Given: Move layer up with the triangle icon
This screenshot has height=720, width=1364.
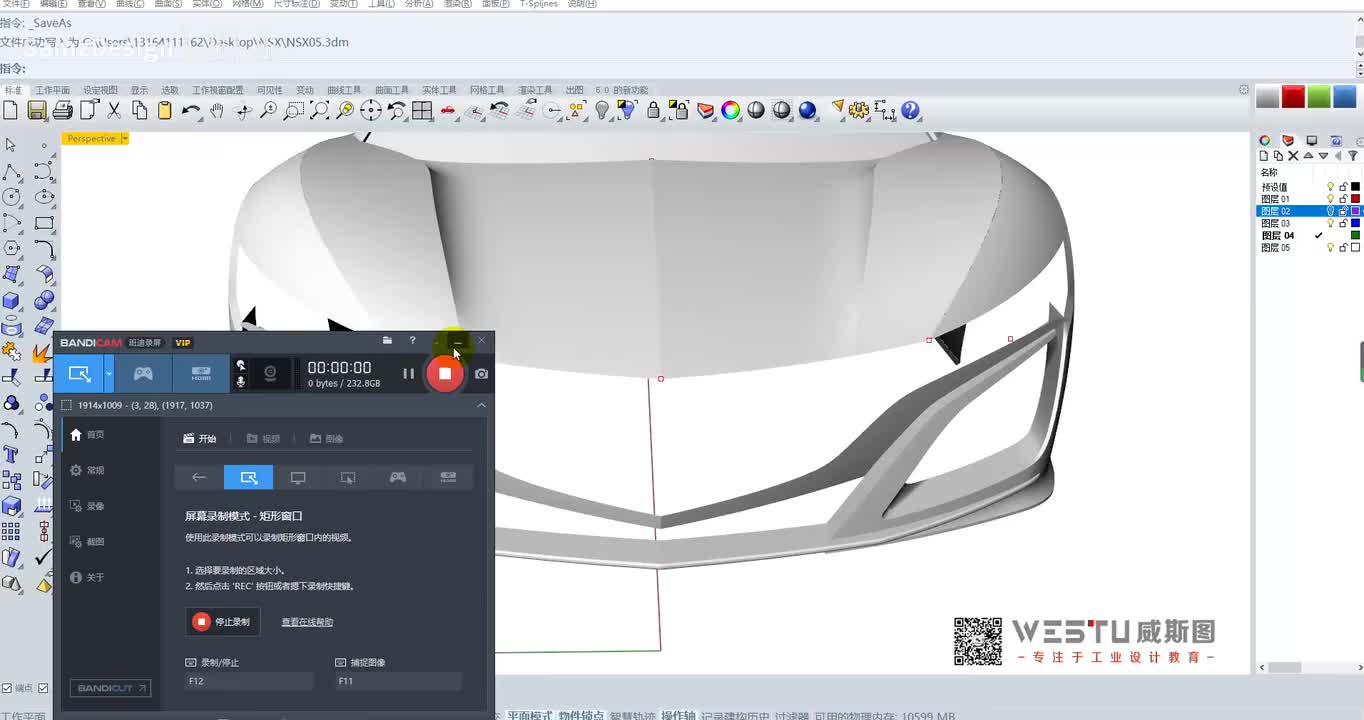Looking at the screenshot, I should (1308, 156).
